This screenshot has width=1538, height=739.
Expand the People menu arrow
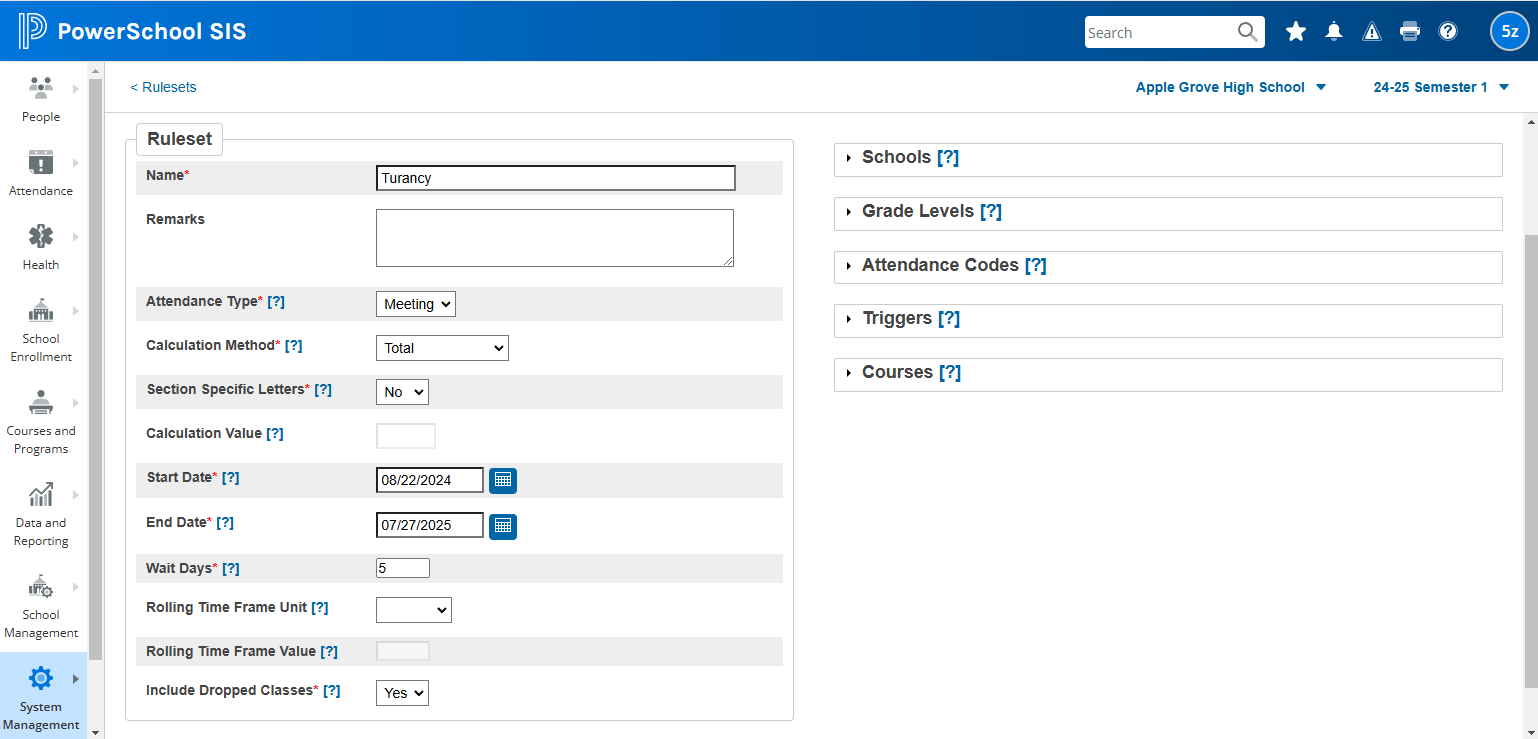(76, 89)
